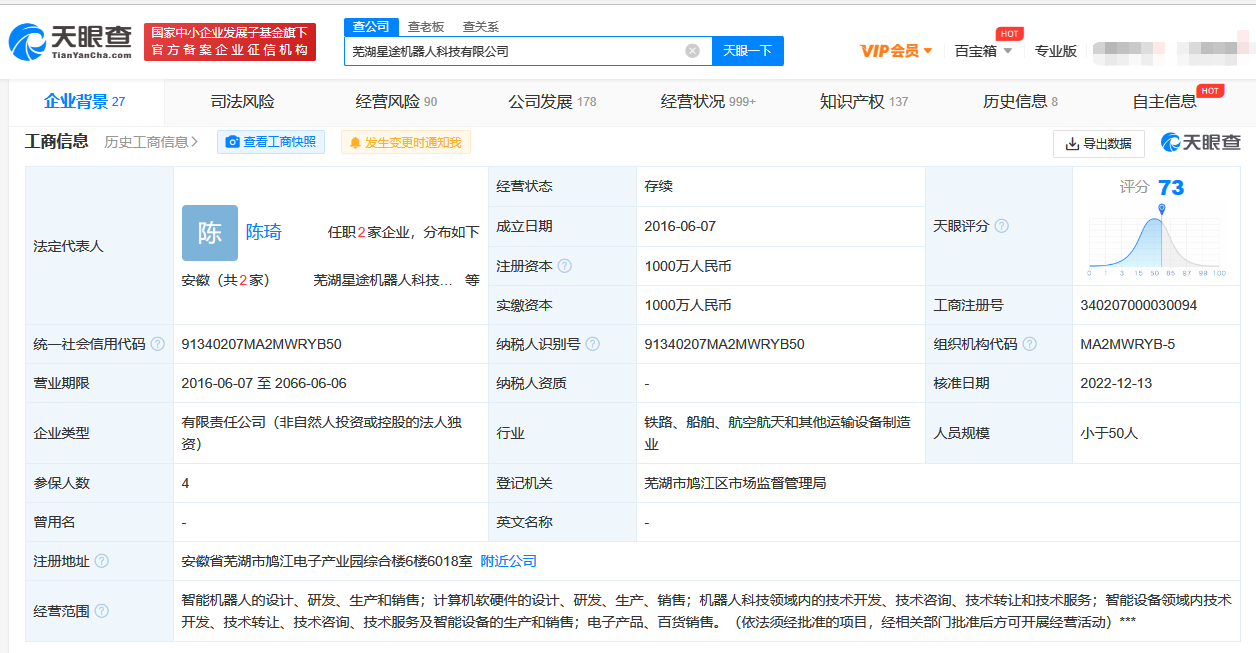This screenshot has width=1256, height=653.
Task: Open help icon next to 经营范围
Action: (x=102, y=611)
